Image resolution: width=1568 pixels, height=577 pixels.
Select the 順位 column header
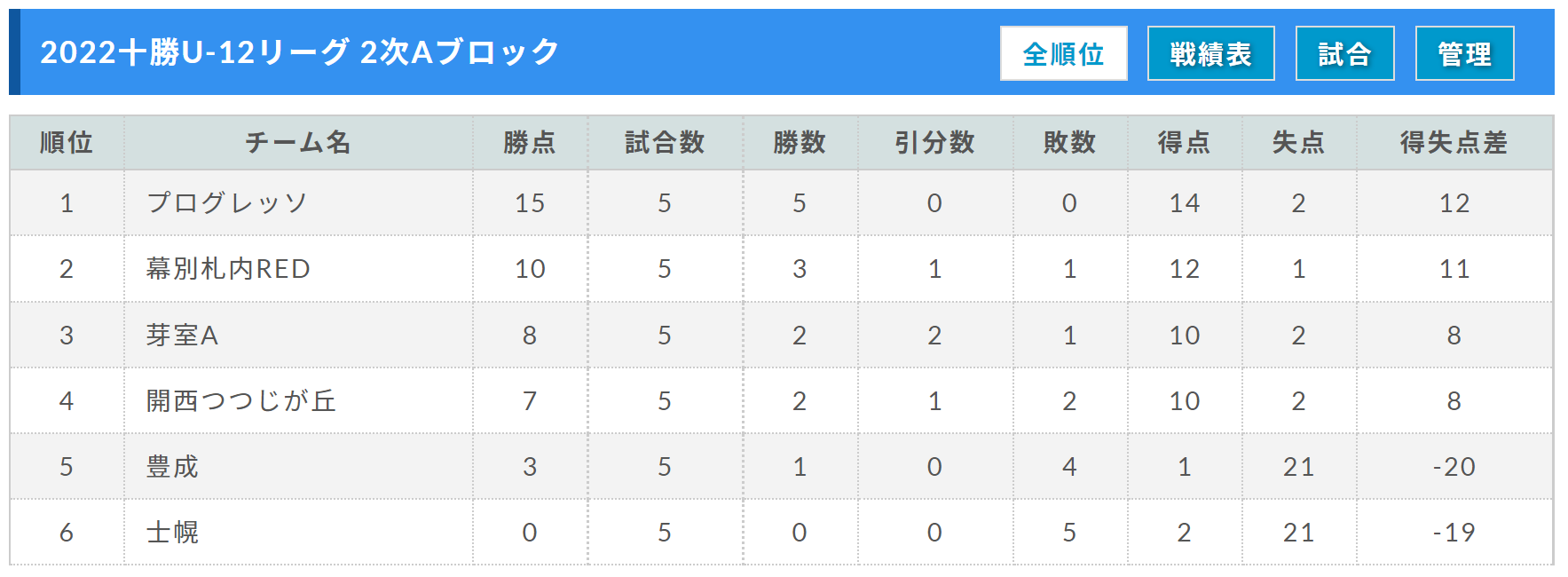point(67,142)
